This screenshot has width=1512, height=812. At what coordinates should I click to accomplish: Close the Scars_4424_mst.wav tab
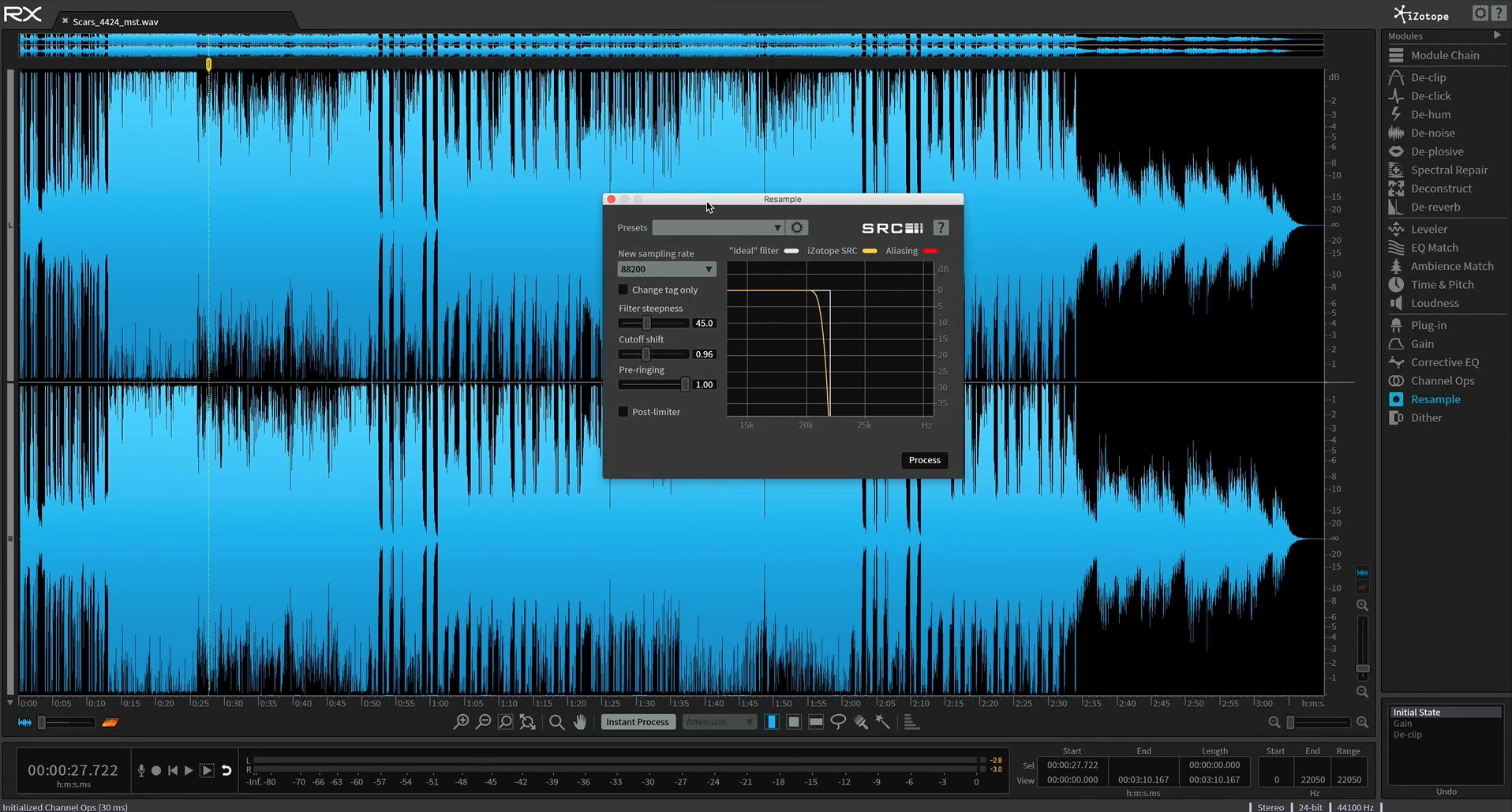click(x=65, y=21)
